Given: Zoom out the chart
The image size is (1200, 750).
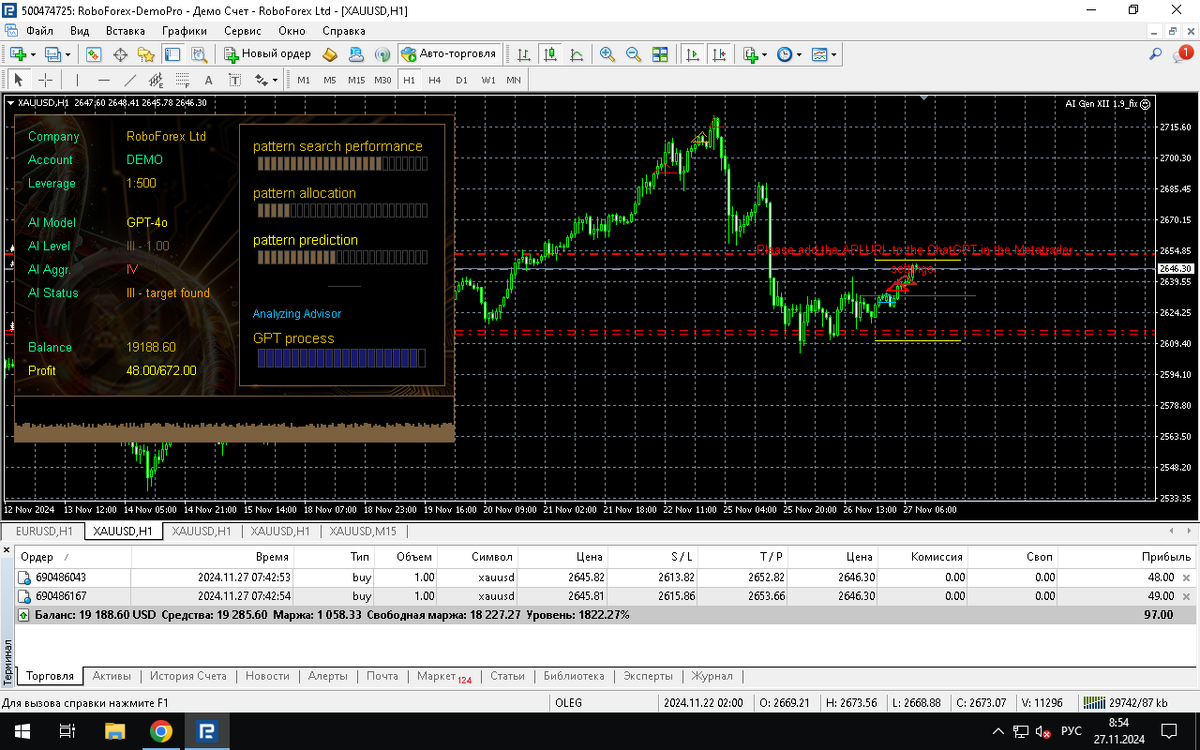Looking at the screenshot, I should pos(634,54).
